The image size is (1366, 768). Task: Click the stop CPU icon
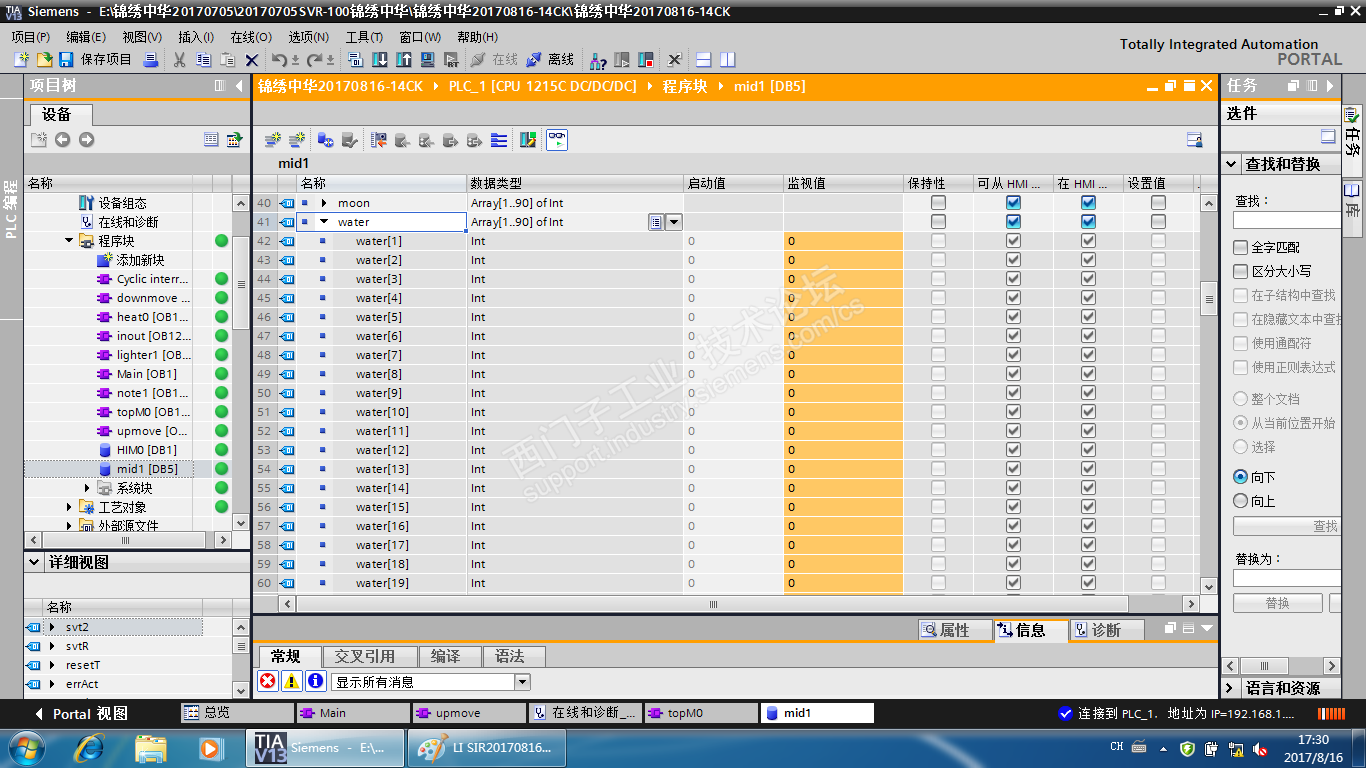(x=645, y=60)
